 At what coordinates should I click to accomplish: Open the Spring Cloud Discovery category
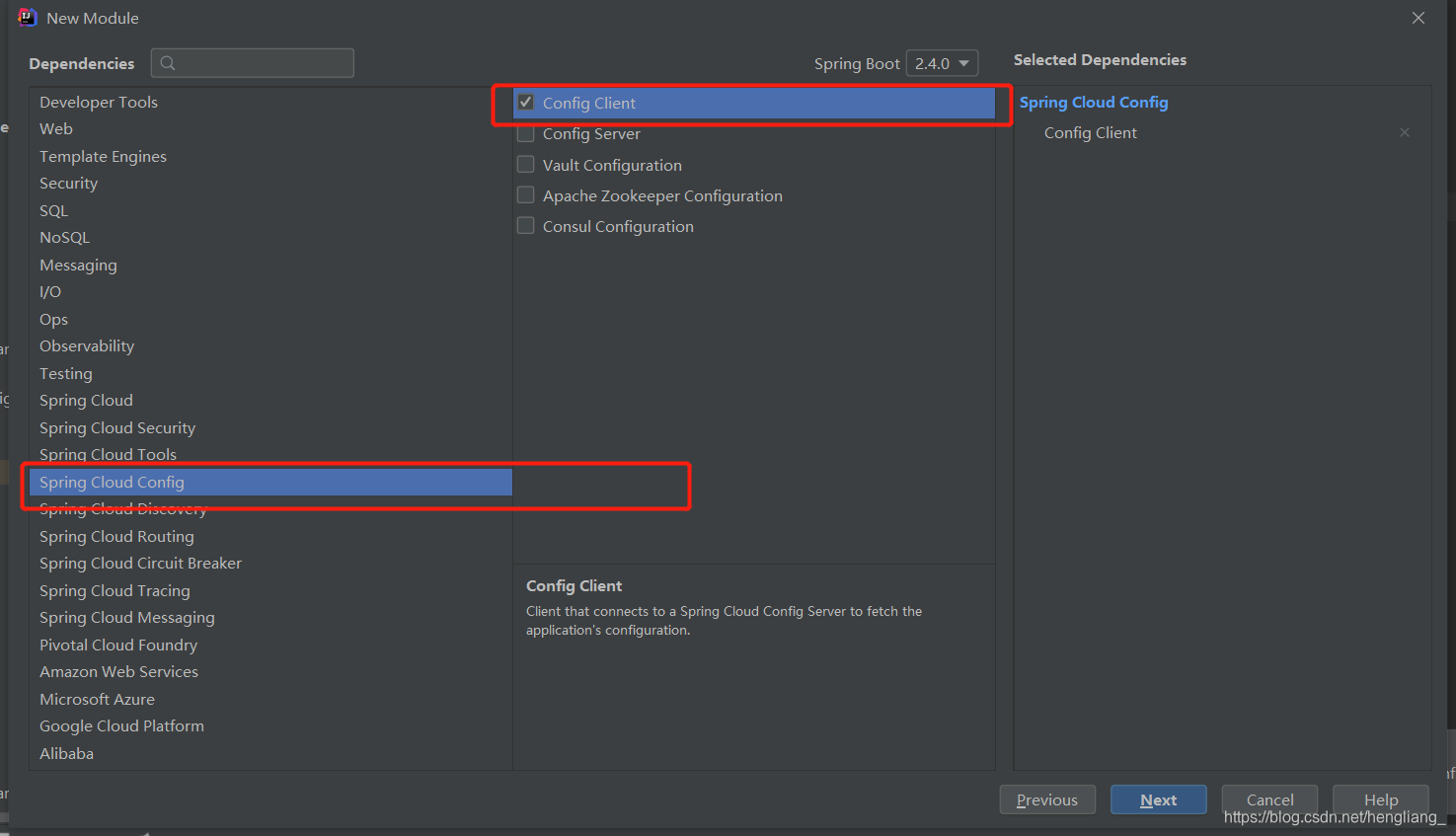tap(270, 508)
